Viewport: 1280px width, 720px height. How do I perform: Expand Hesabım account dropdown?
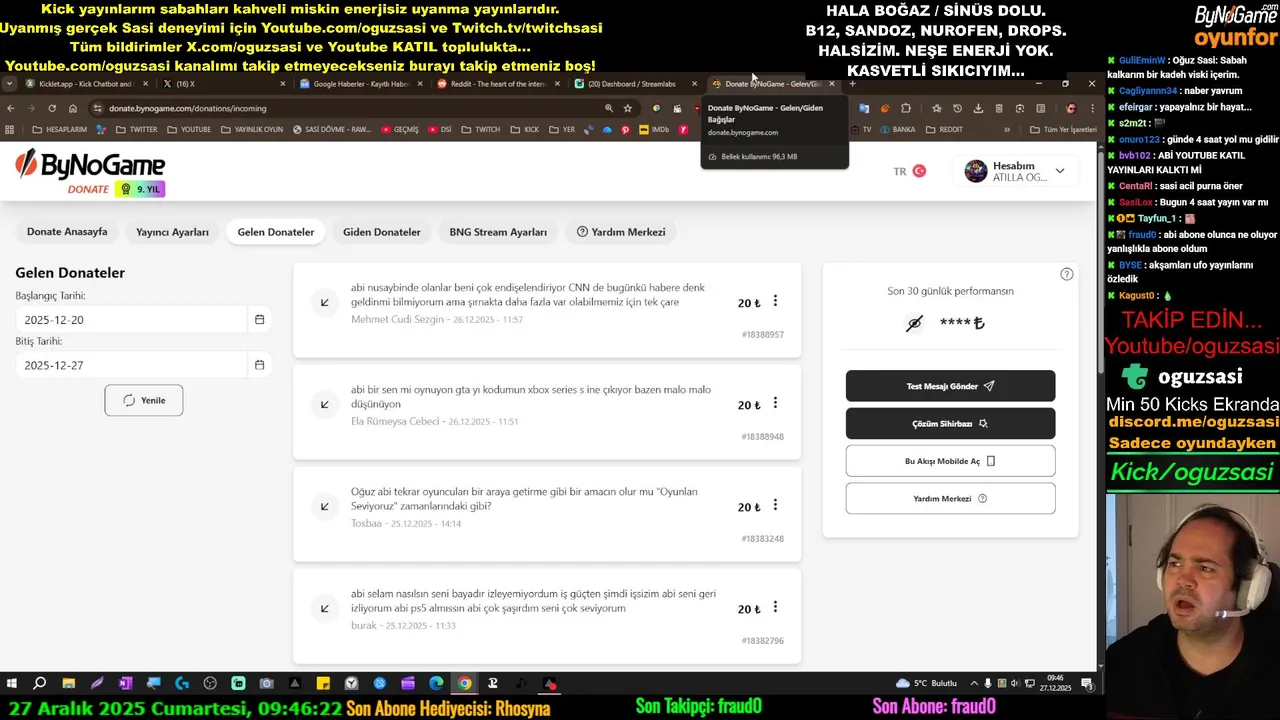[x=1014, y=171]
